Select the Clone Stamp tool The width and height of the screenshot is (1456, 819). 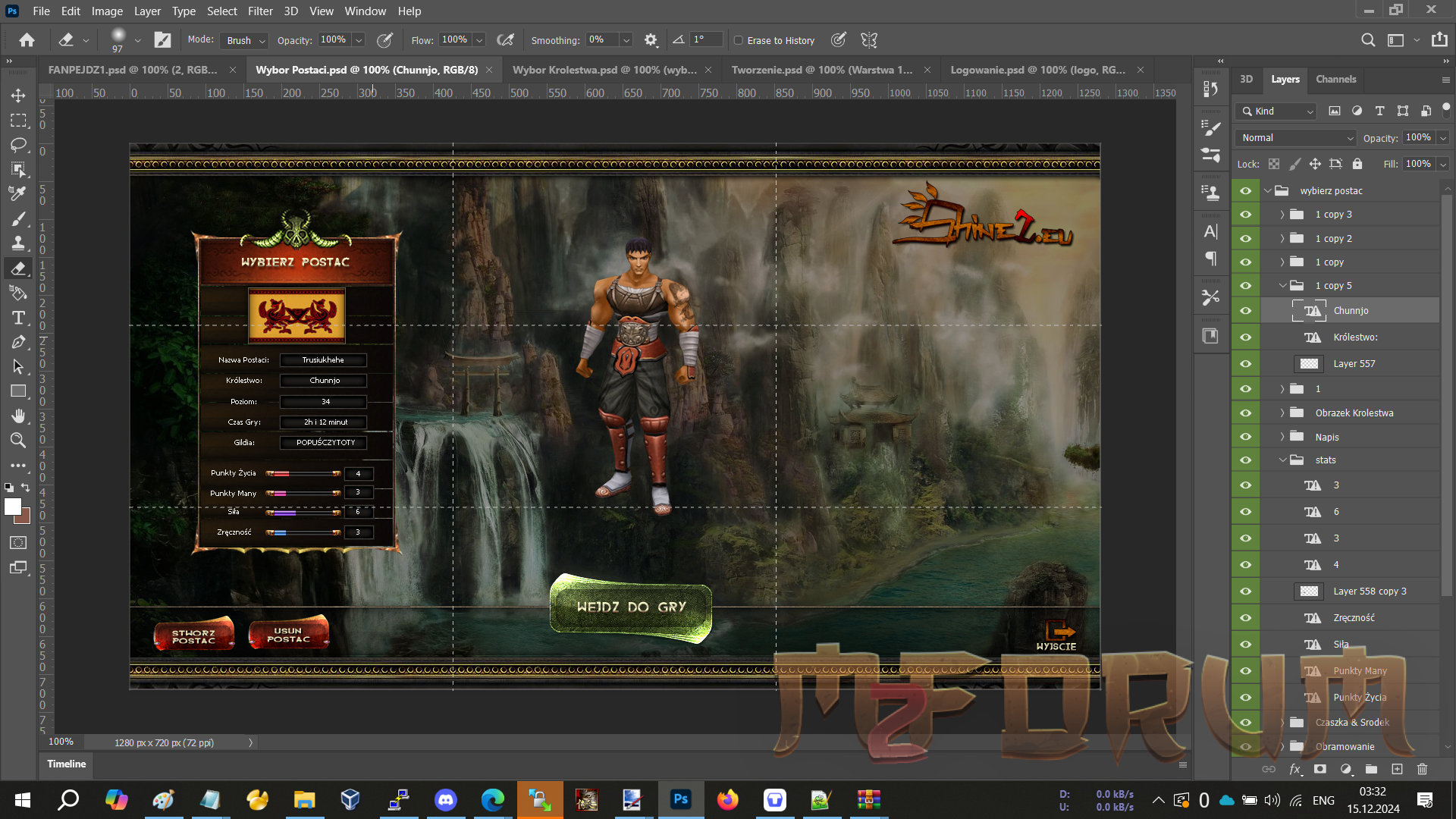point(18,243)
